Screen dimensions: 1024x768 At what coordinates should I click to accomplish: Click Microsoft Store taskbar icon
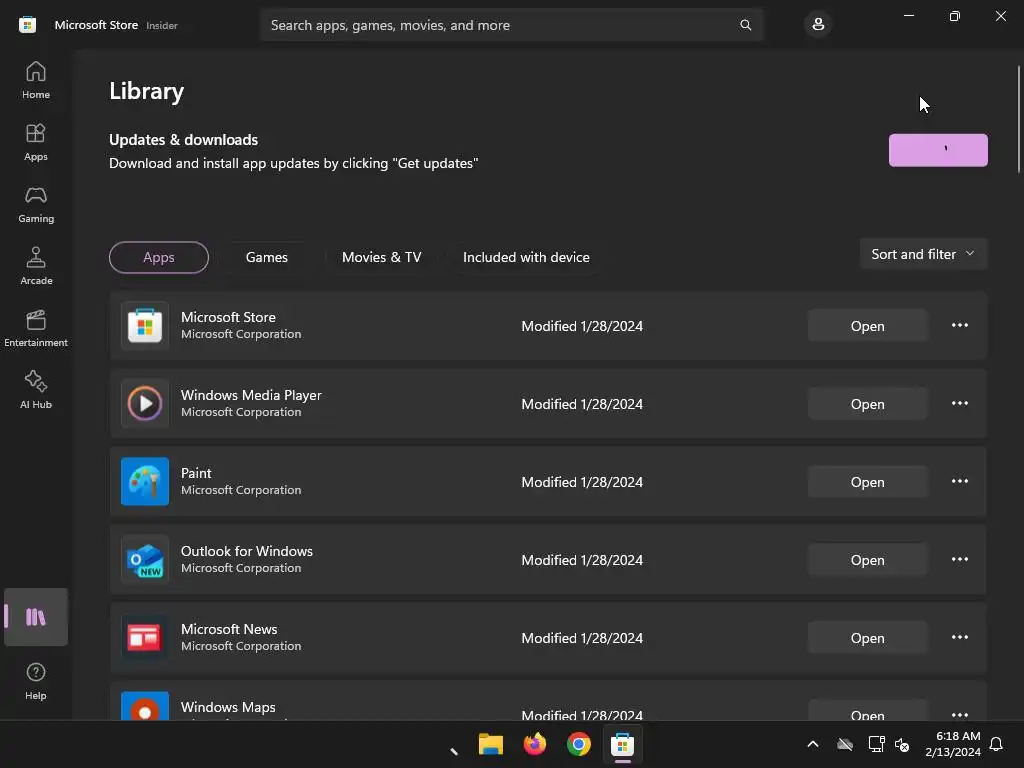tap(622, 744)
